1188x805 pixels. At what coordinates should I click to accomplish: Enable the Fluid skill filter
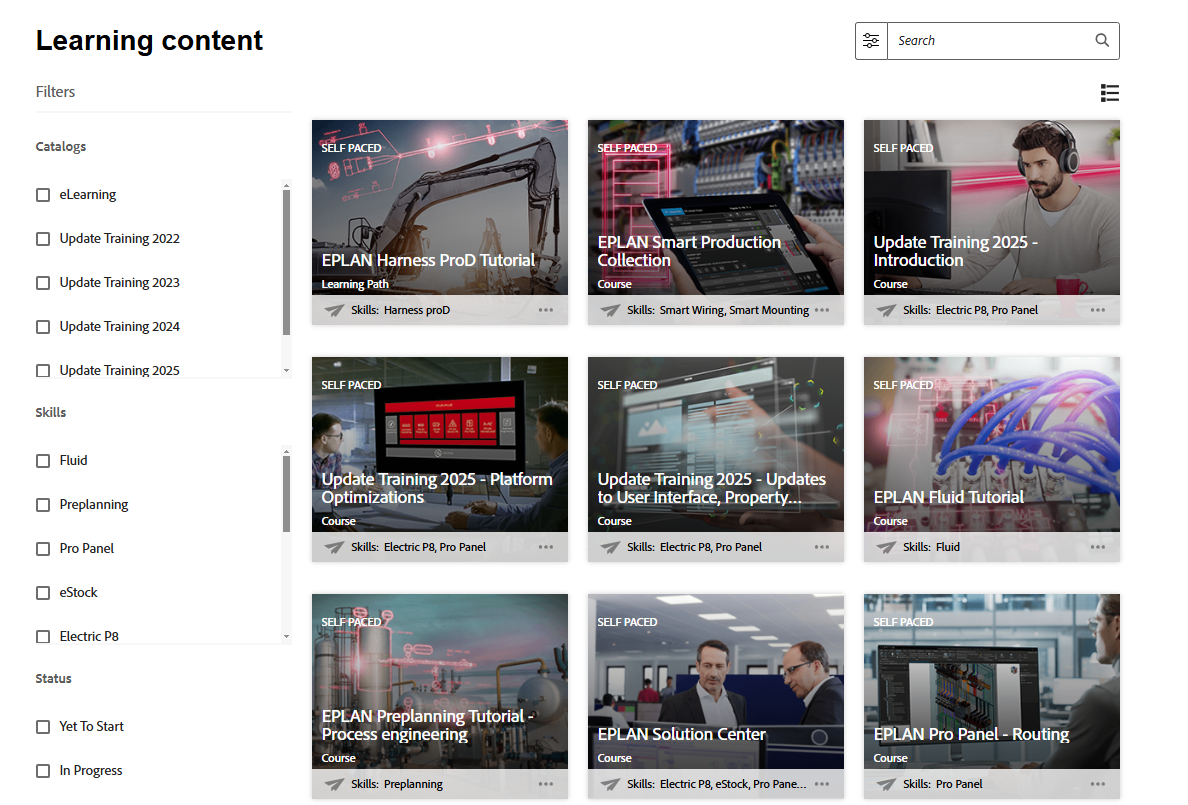[42, 460]
